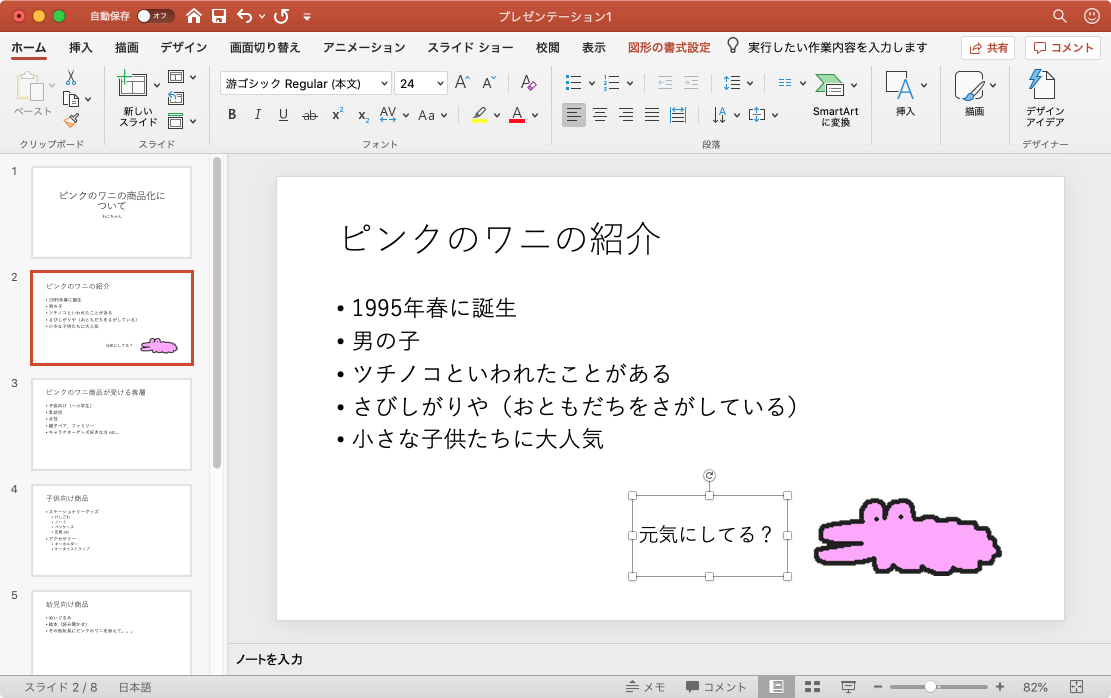The image size is (1111, 698).
Task: Toggle AutoSave (自動保存) switch
Action: click(156, 16)
